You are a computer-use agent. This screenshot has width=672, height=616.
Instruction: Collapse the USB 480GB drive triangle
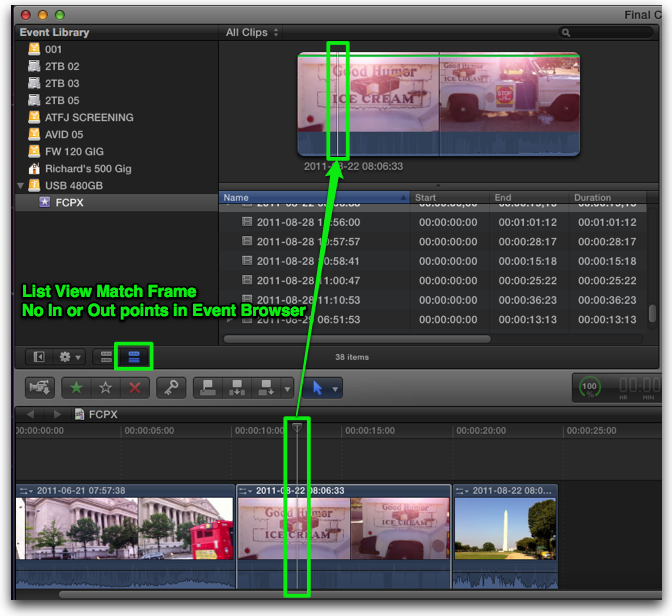20,186
